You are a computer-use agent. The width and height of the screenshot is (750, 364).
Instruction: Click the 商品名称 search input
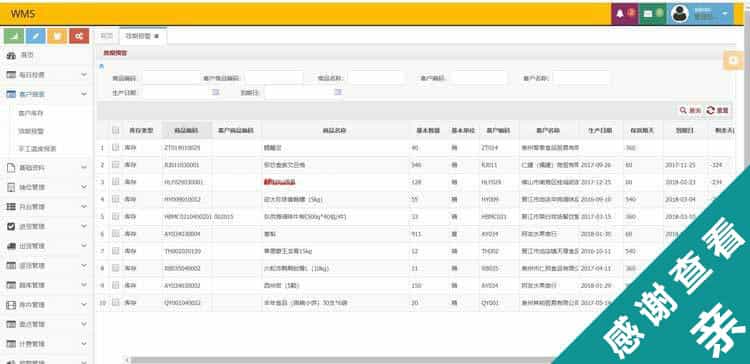tap(377, 77)
